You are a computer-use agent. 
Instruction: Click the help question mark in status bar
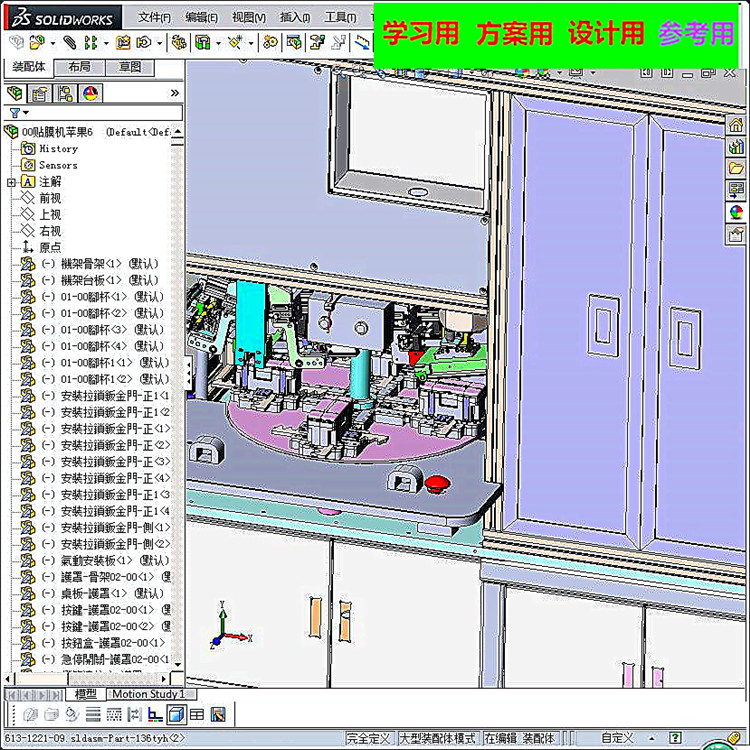675,738
